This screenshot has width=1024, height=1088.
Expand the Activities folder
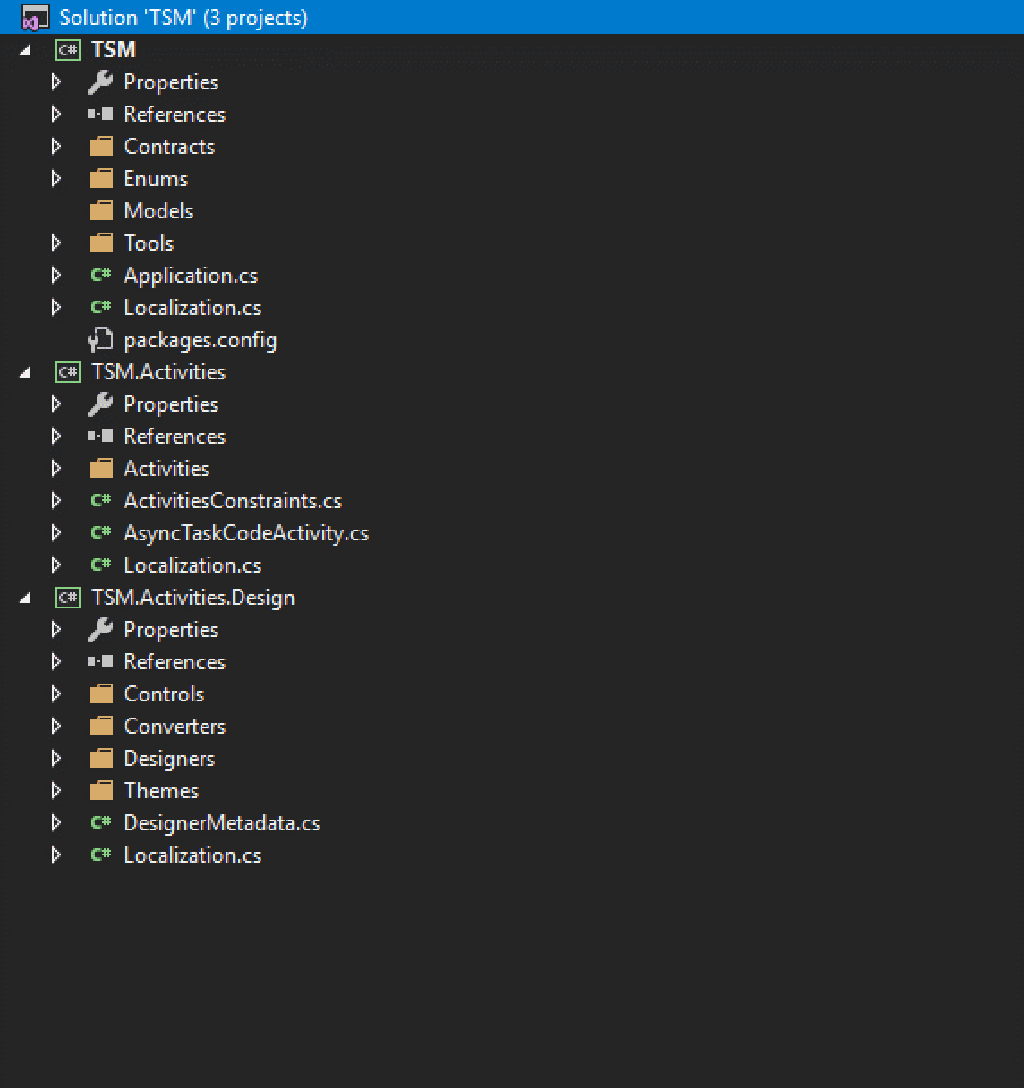pyautogui.click(x=56, y=469)
